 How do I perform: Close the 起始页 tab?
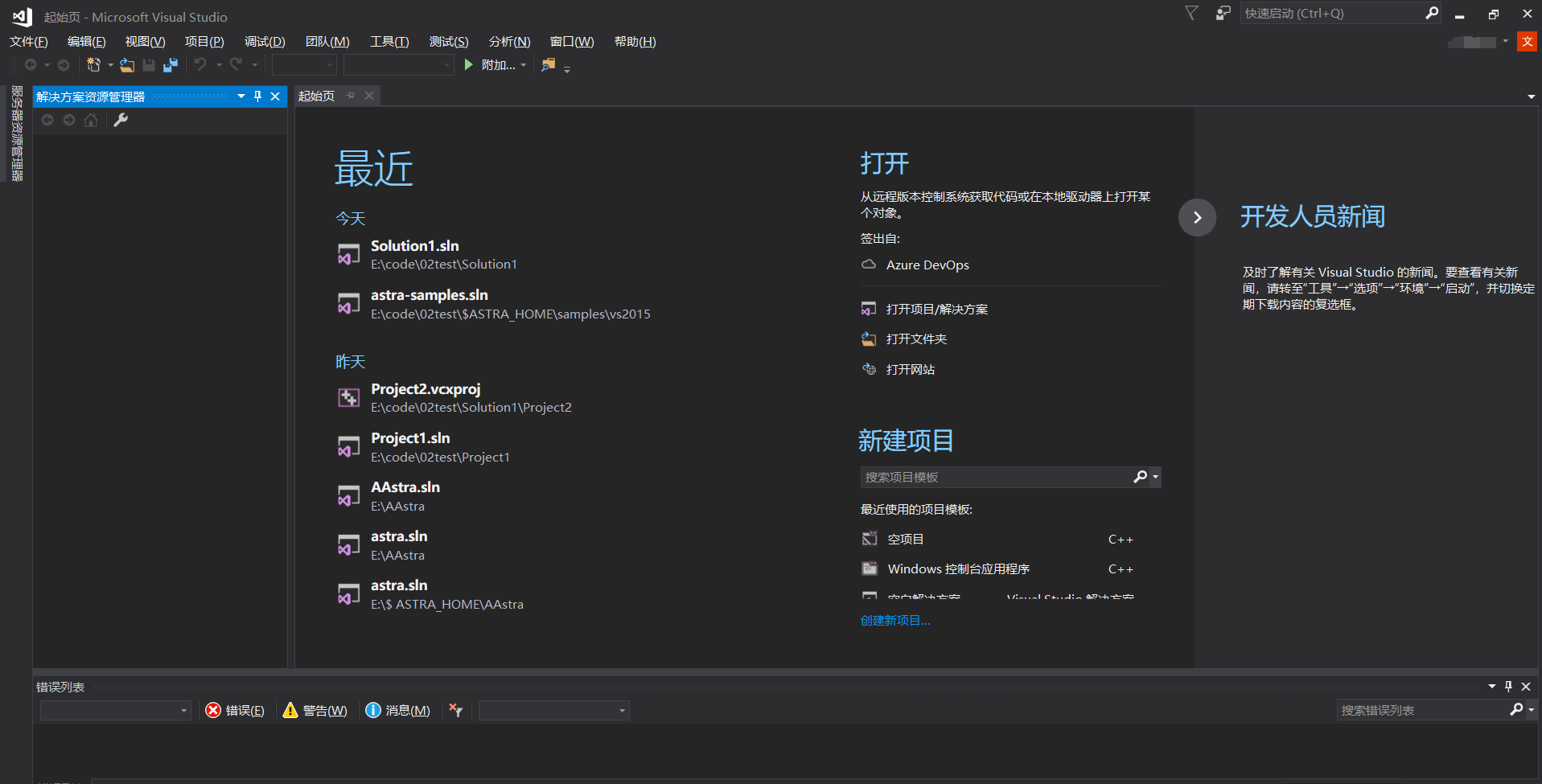tap(369, 96)
